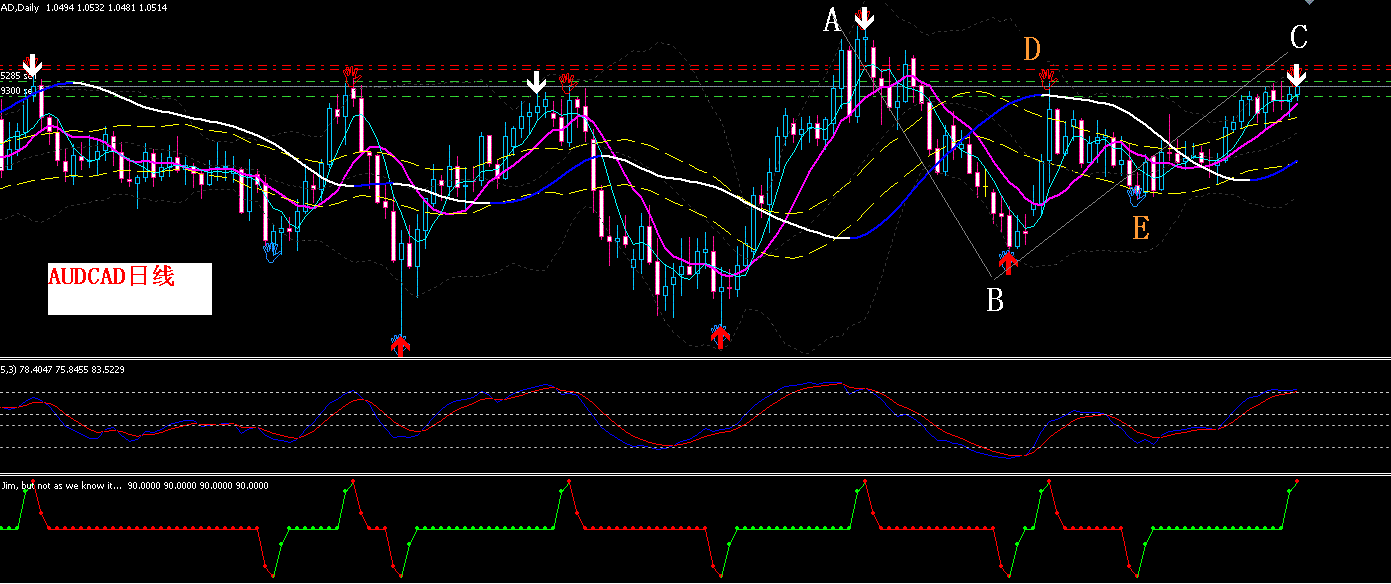
Task: Click the AUDCAD日线 text label box
Action: click(x=130, y=289)
